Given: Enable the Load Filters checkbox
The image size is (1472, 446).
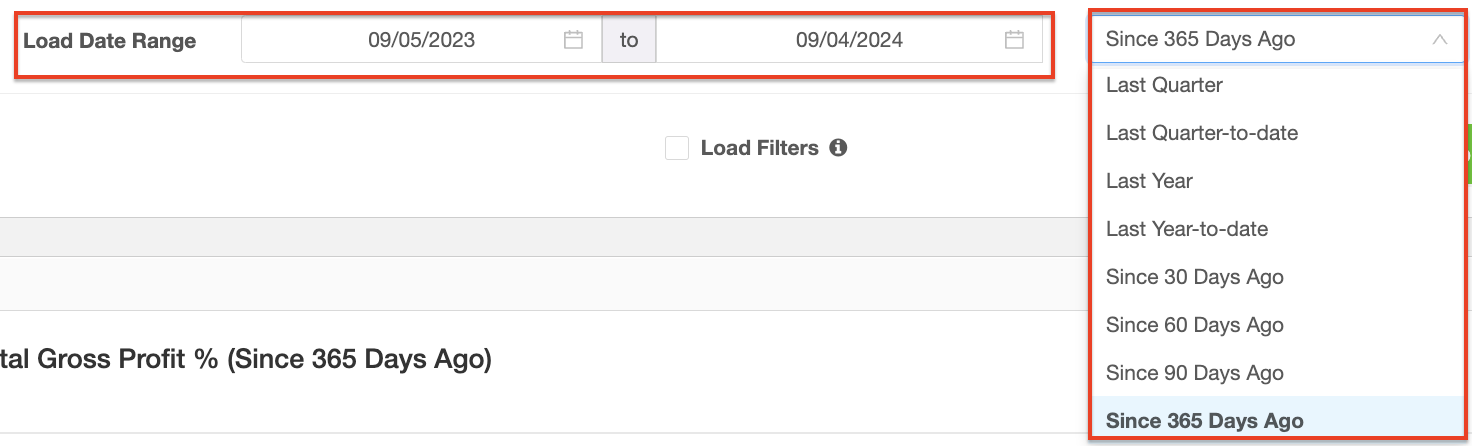Looking at the screenshot, I should pyautogui.click(x=677, y=148).
